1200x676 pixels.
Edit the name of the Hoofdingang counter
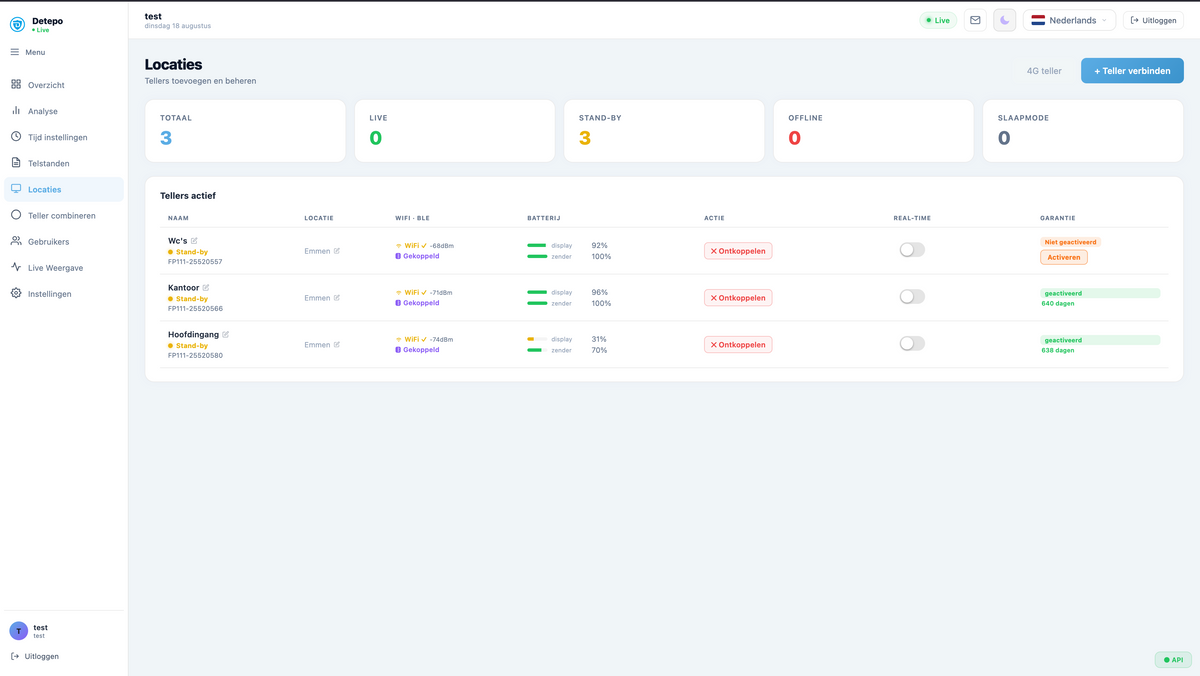tap(226, 335)
